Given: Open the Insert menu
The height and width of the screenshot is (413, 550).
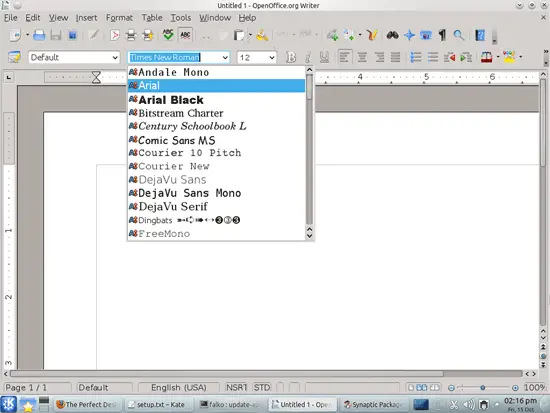Looking at the screenshot, I should tap(86, 18).
